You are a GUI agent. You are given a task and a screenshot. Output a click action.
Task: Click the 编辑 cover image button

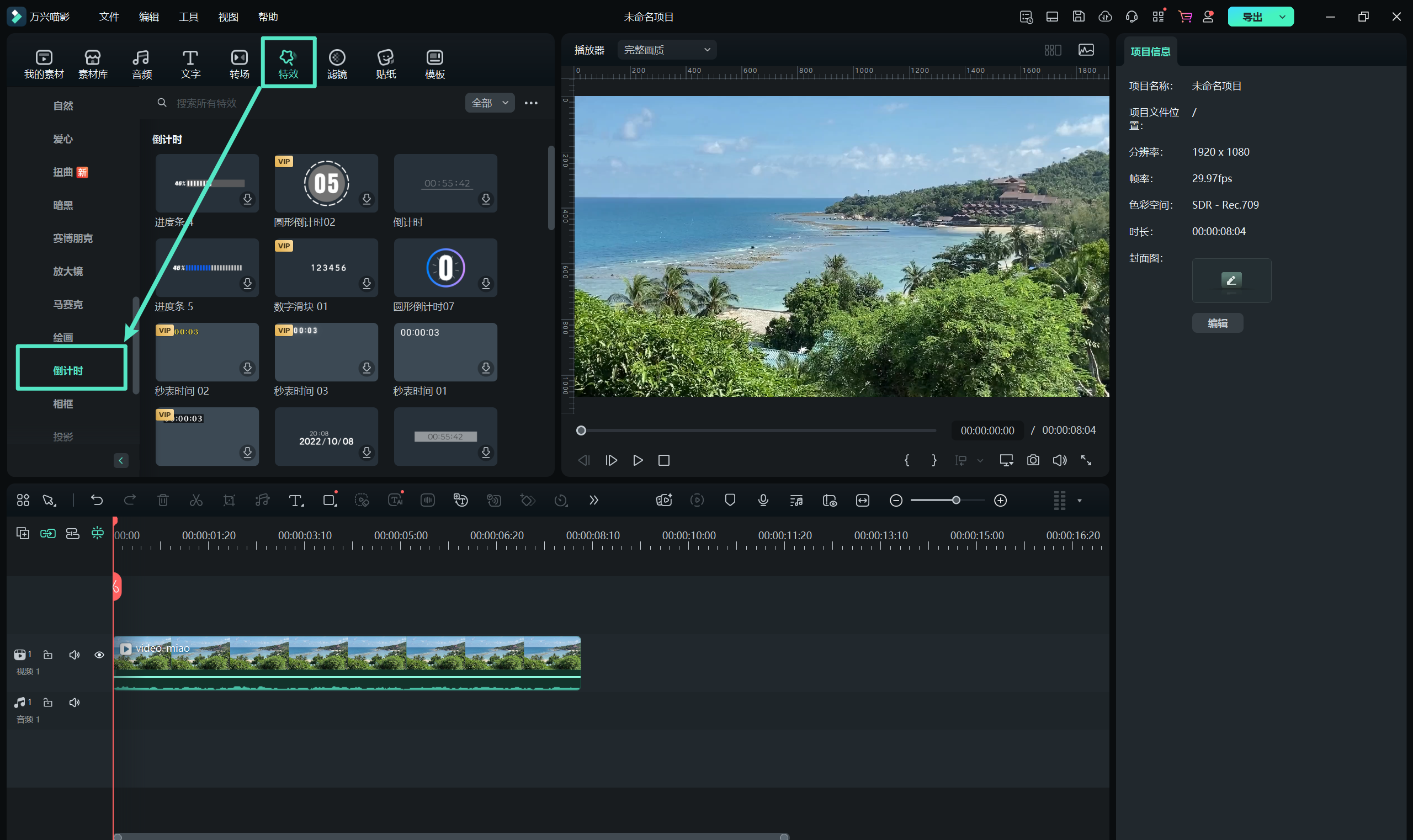pyautogui.click(x=1217, y=323)
